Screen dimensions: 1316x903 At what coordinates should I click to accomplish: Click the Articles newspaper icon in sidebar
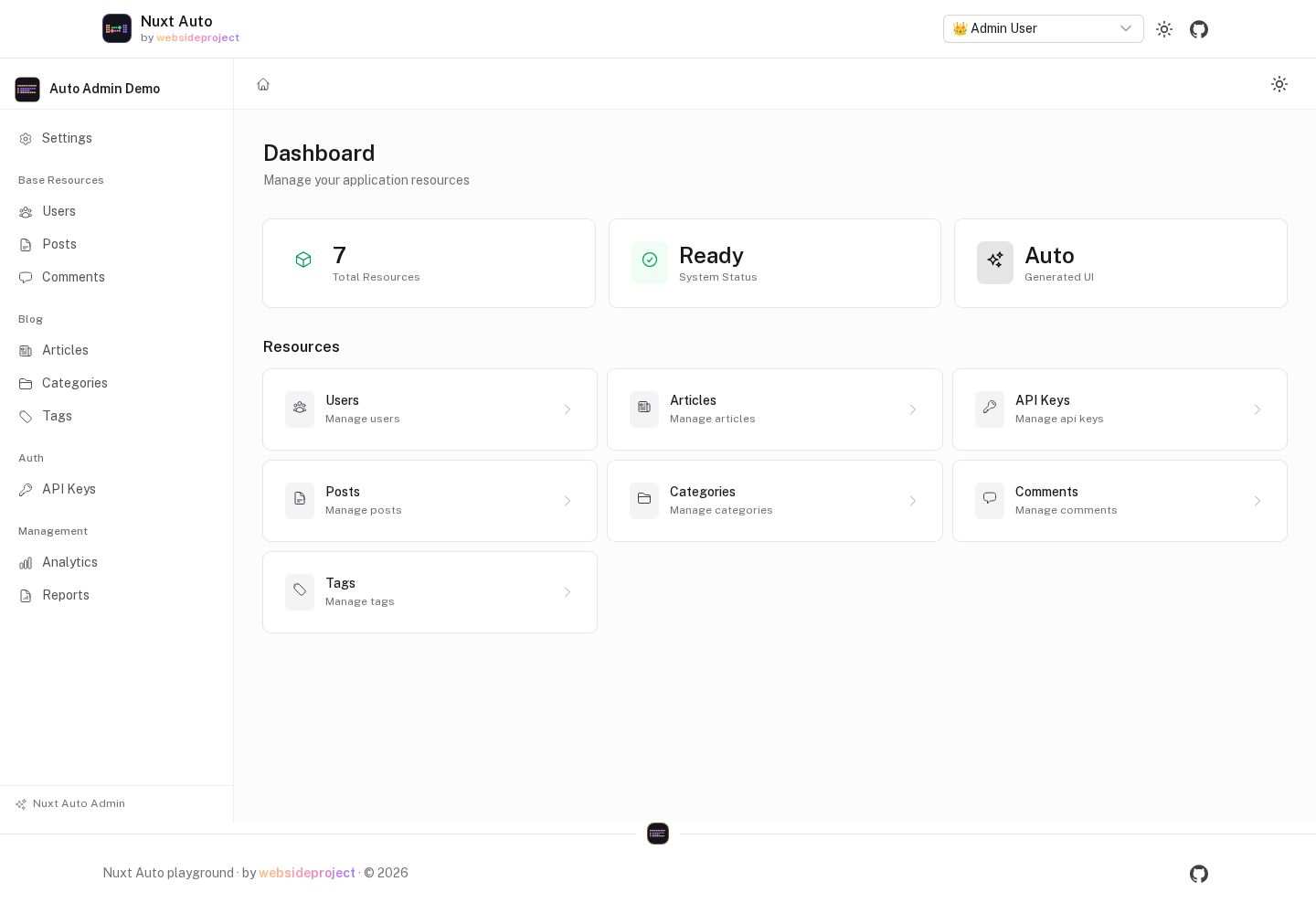(x=26, y=351)
